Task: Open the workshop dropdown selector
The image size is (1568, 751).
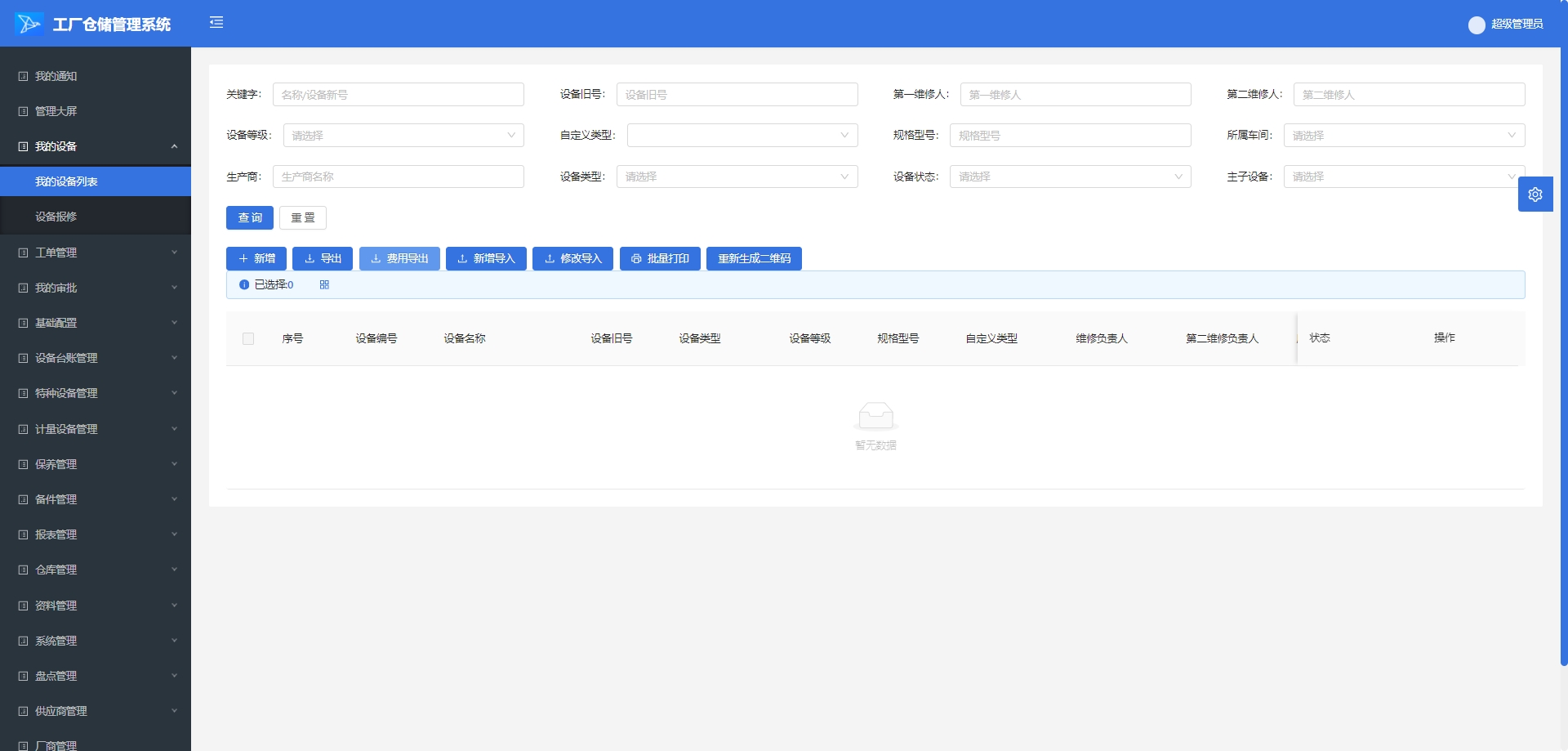Action: pyautogui.click(x=1403, y=136)
